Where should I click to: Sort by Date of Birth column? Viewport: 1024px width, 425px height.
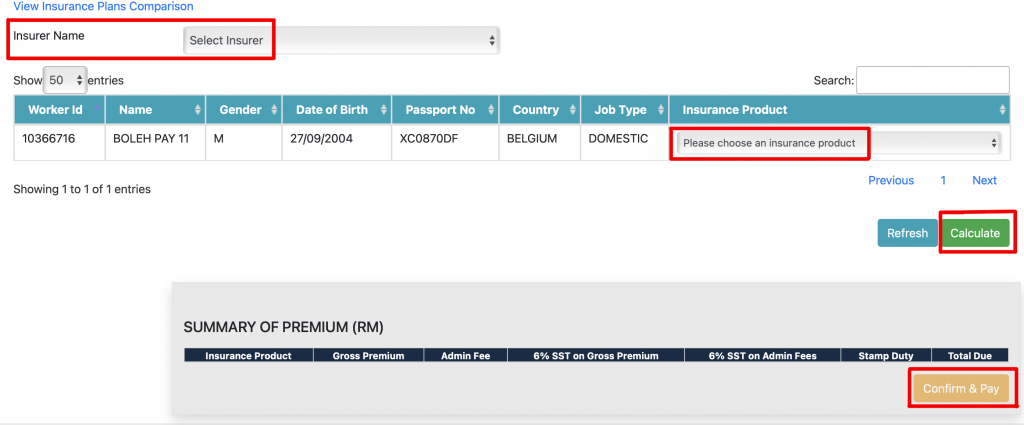tap(335, 109)
